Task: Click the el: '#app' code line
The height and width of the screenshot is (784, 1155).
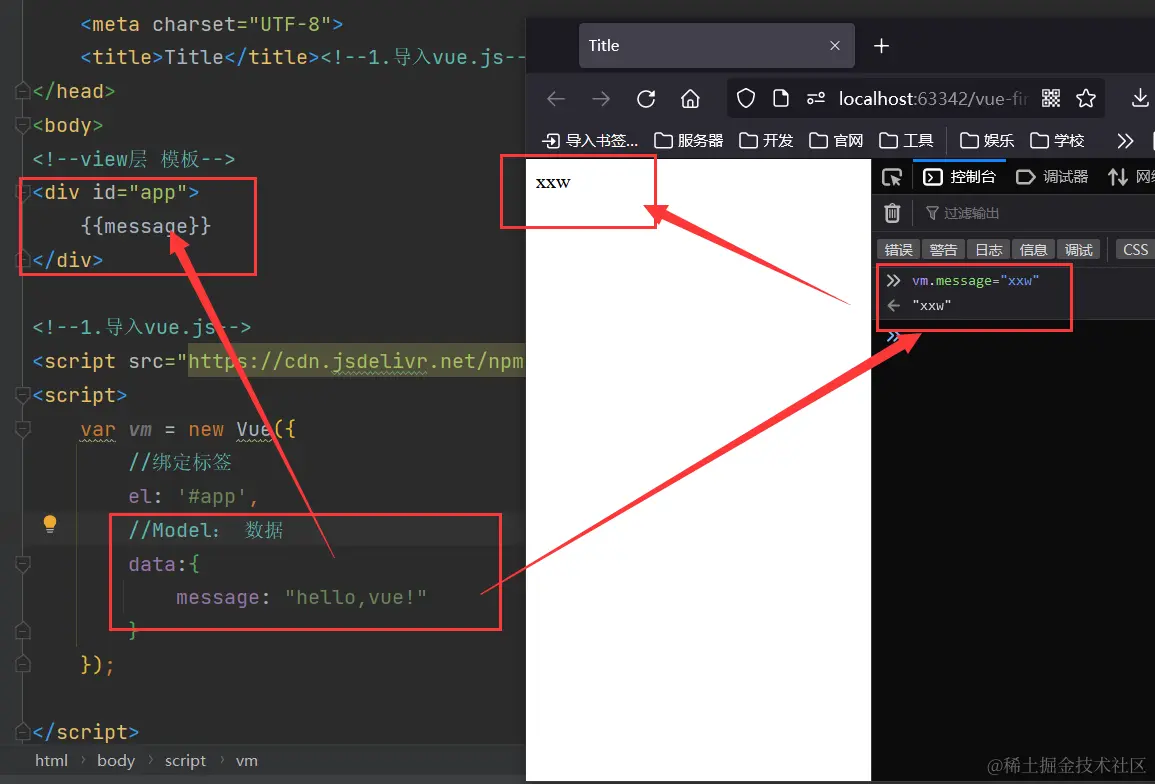Action: [x=193, y=497]
